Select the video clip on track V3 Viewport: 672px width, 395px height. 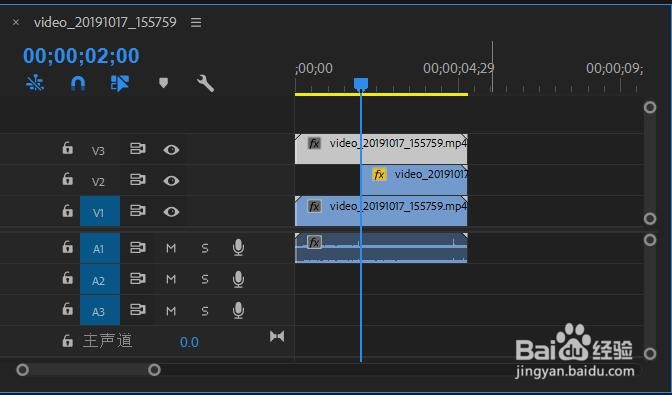(x=381, y=149)
